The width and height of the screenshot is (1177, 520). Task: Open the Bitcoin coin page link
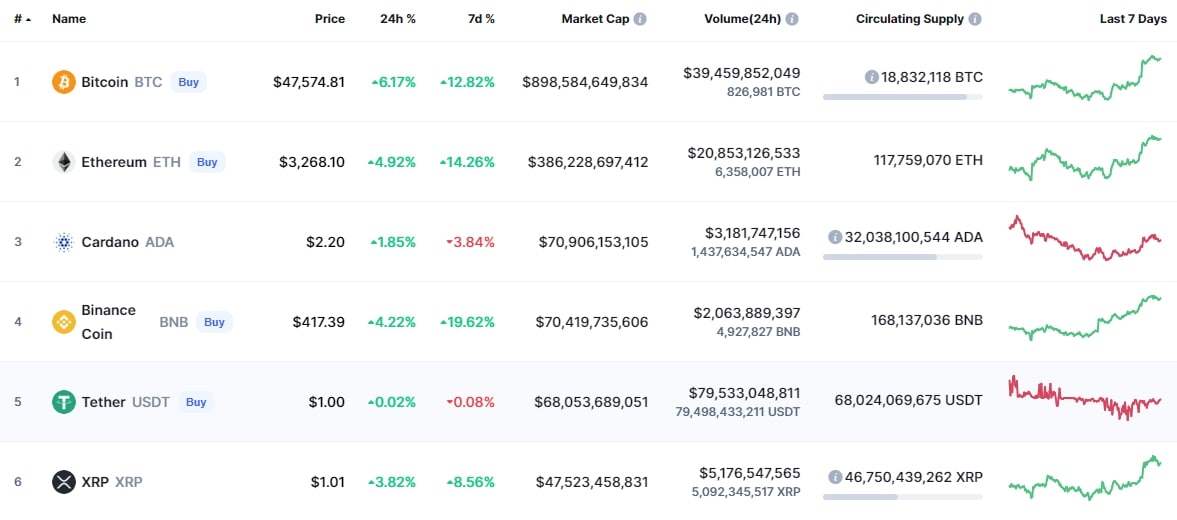(105, 82)
